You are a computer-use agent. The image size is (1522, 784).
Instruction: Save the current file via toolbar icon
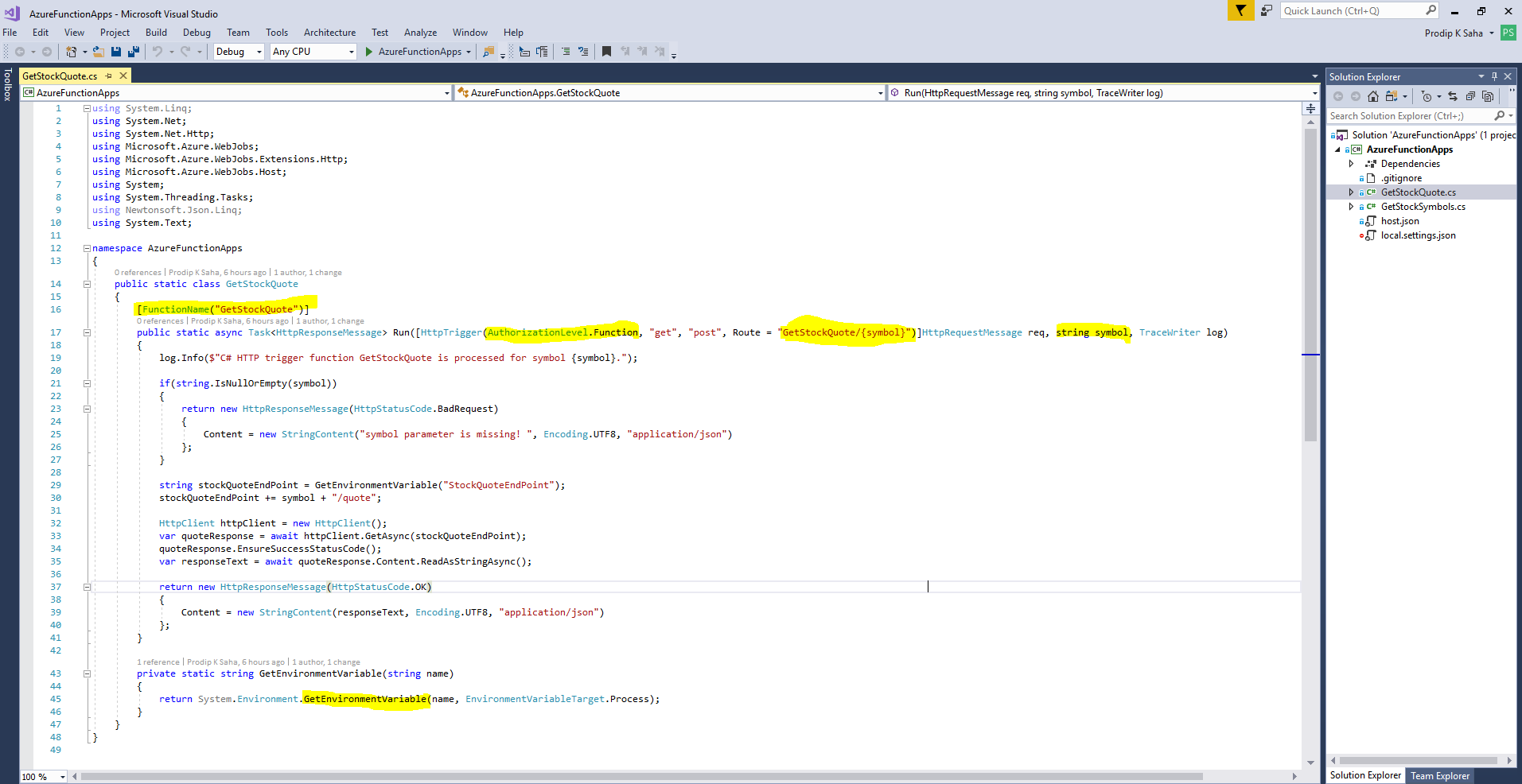pyautogui.click(x=116, y=52)
